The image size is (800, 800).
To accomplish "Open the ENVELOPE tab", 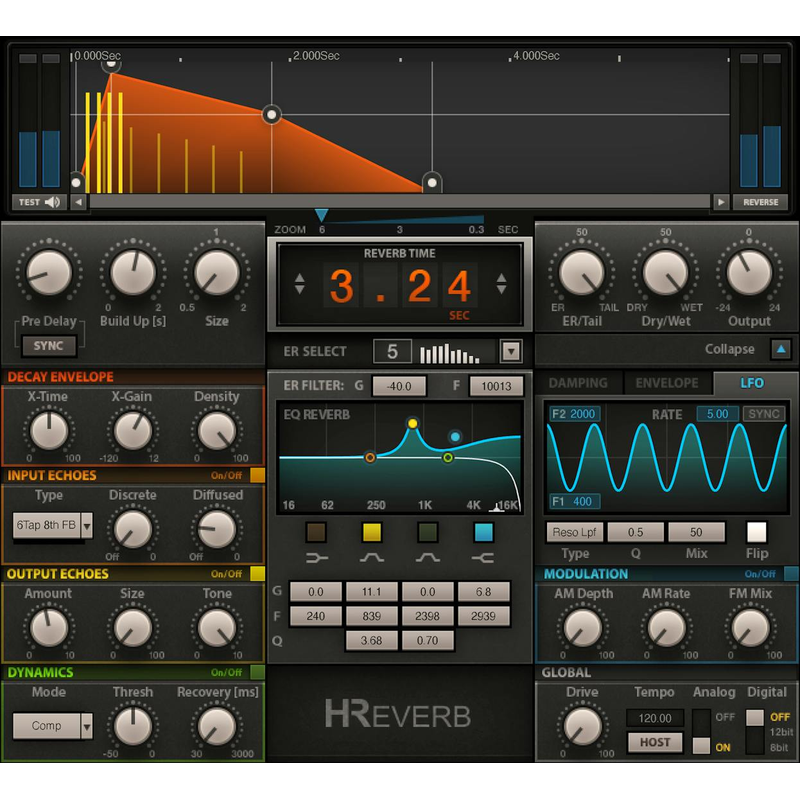I will click(667, 382).
